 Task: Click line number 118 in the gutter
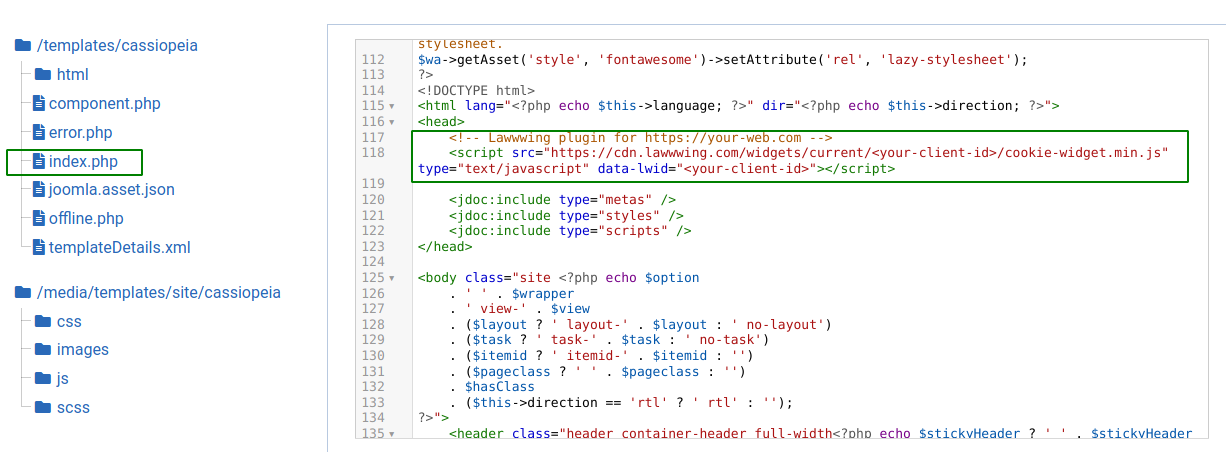pos(373,152)
